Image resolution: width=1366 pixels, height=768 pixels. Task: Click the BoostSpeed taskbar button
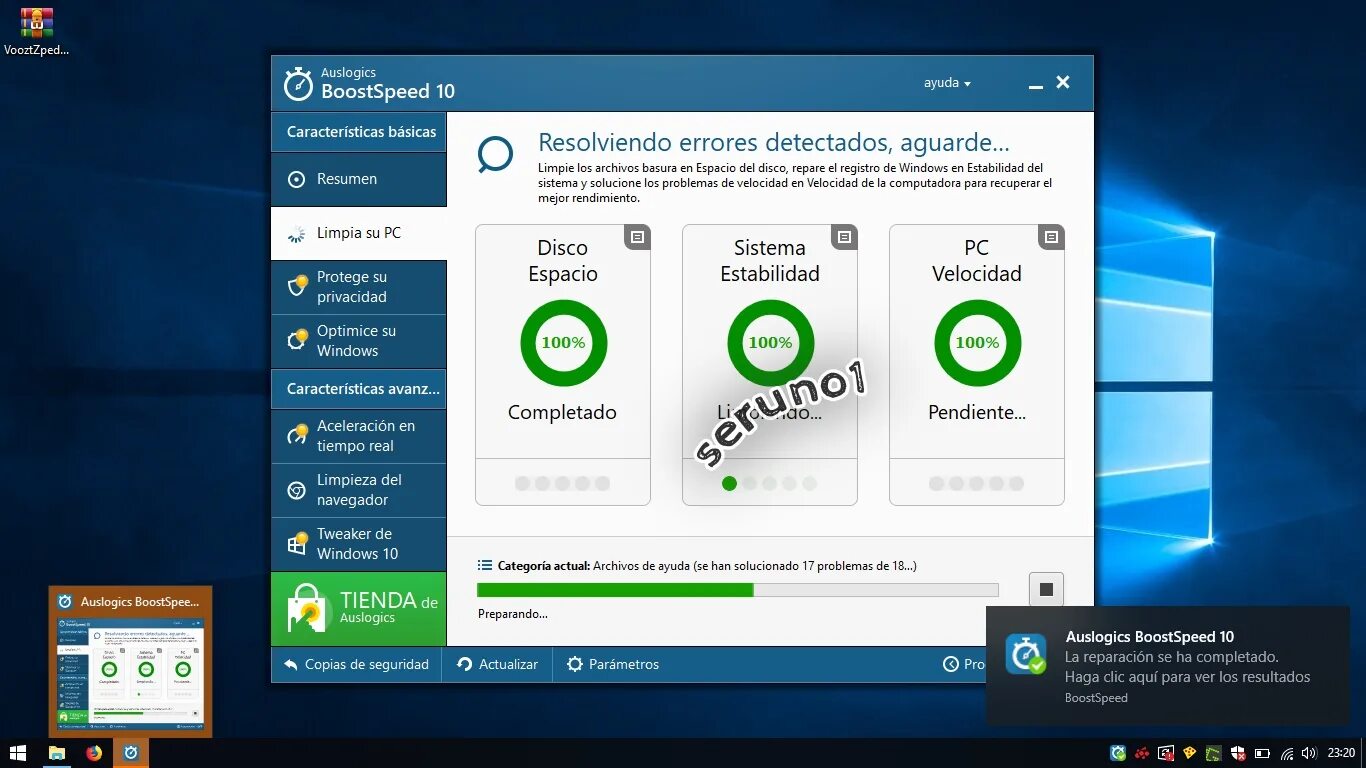tap(131, 753)
